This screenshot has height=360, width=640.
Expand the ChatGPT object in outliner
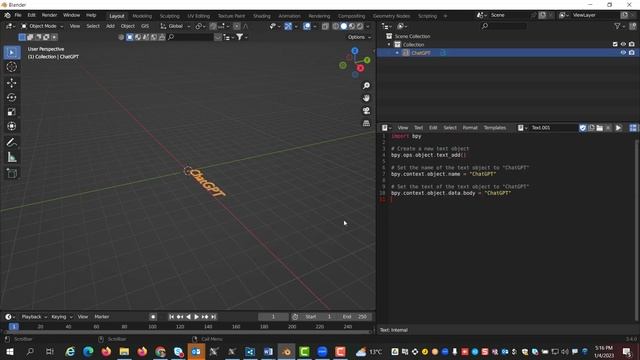click(x=397, y=53)
